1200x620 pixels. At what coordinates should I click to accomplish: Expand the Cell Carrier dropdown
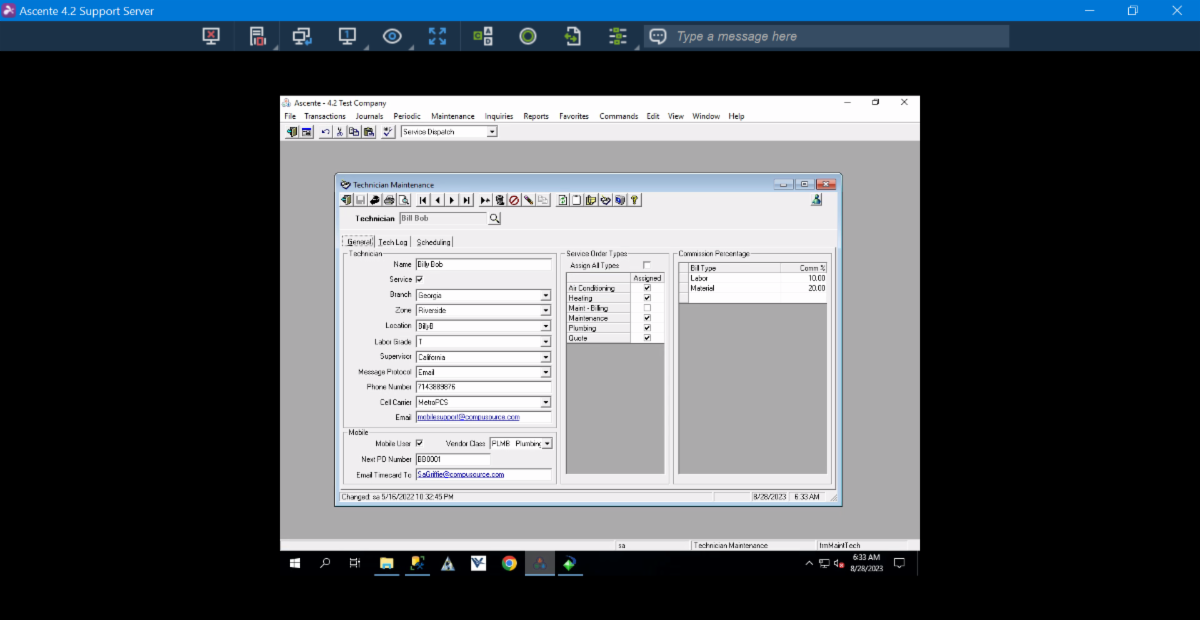pyautogui.click(x=545, y=402)
